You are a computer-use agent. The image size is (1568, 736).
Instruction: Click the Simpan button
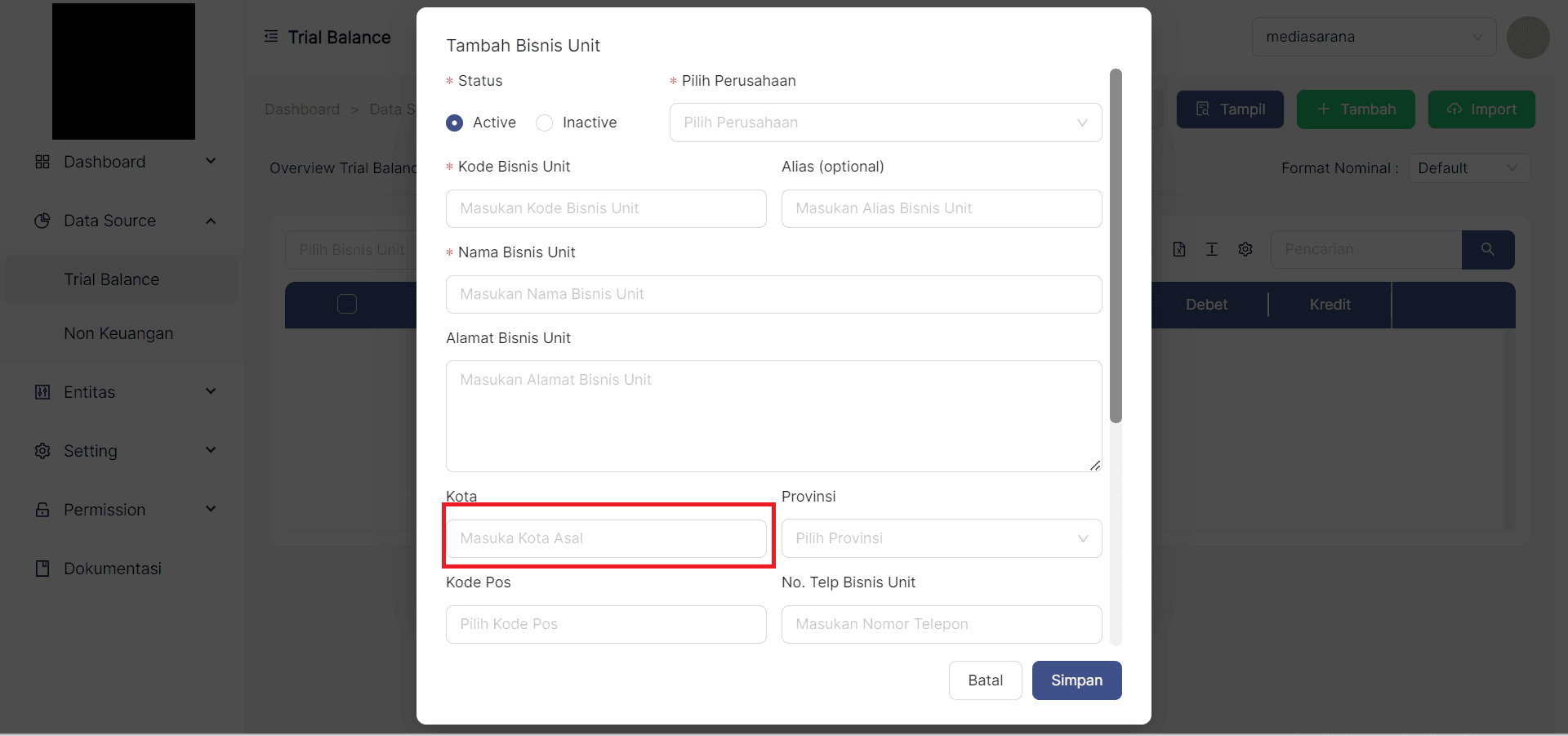1076,680
